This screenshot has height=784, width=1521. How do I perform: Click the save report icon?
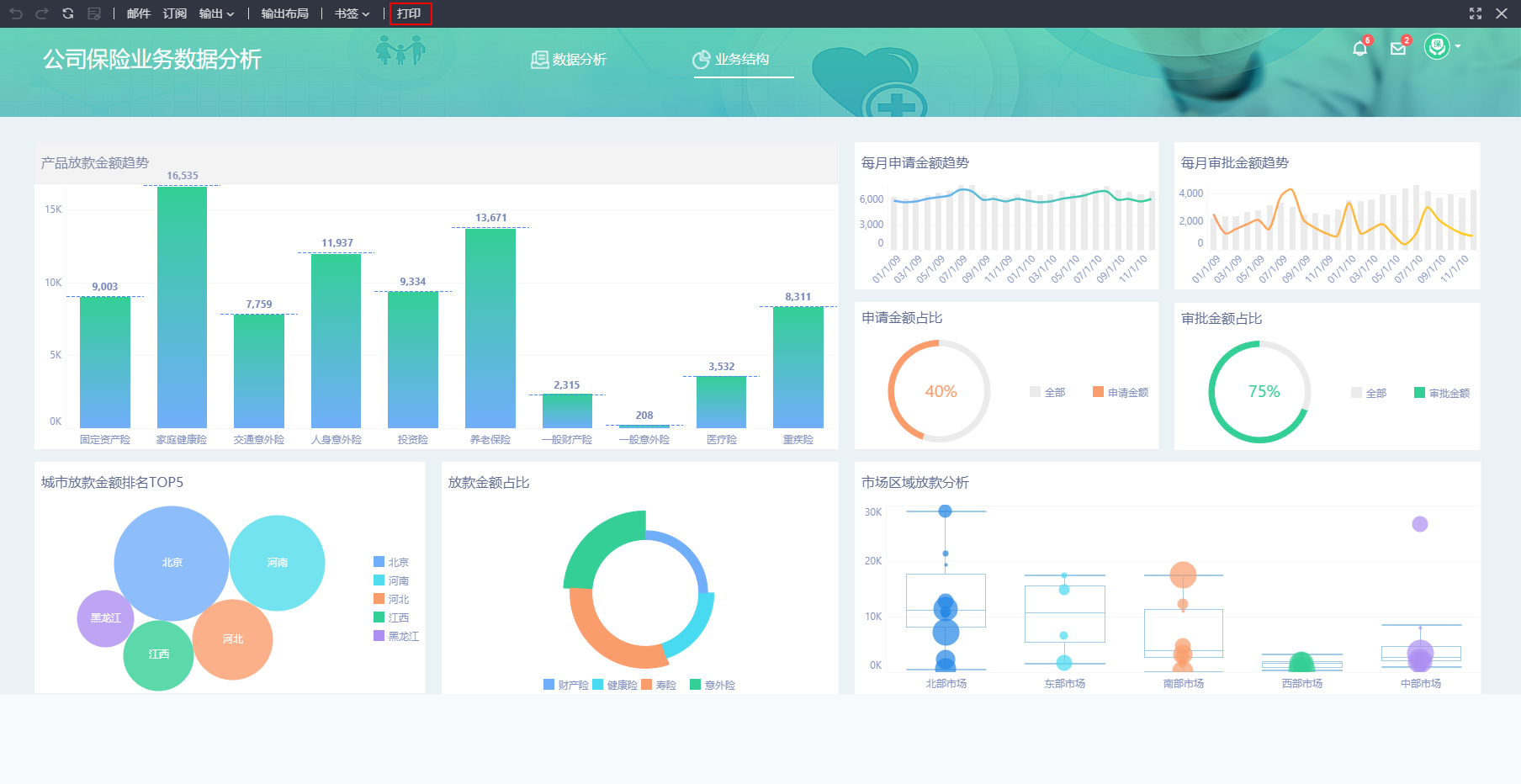click(x=94, y=13)
